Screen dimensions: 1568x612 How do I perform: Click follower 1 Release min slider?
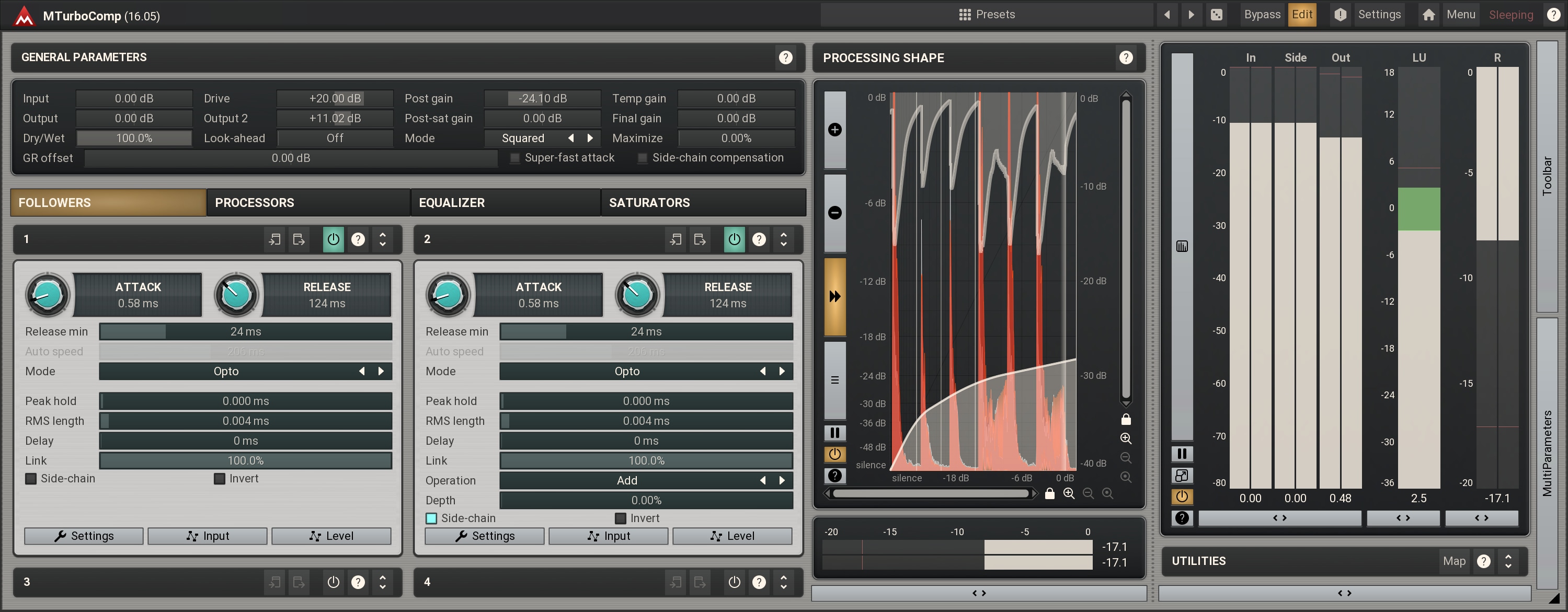pyautogui.click(x=245, y=331)
